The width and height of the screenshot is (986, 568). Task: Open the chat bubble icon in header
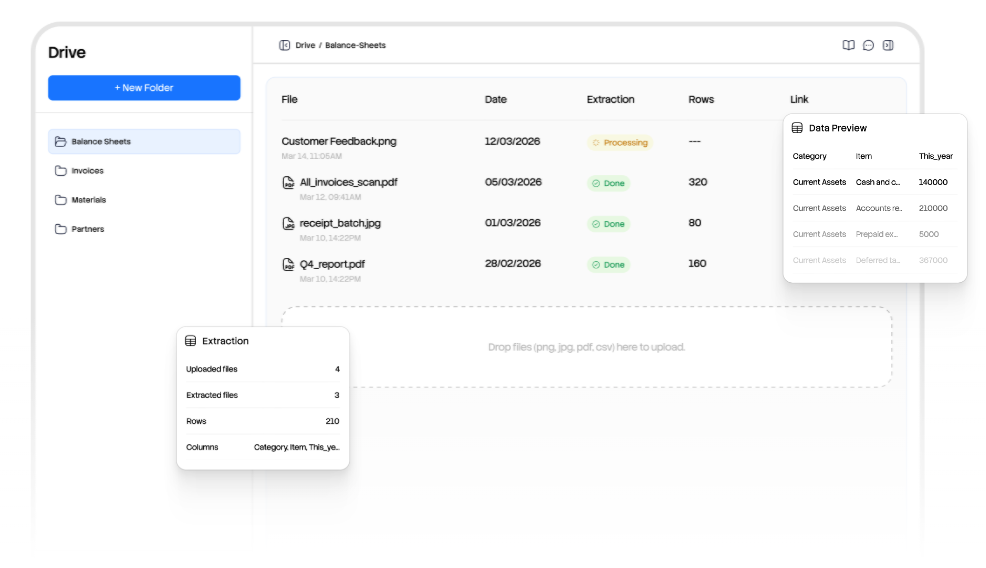[868, 45]
